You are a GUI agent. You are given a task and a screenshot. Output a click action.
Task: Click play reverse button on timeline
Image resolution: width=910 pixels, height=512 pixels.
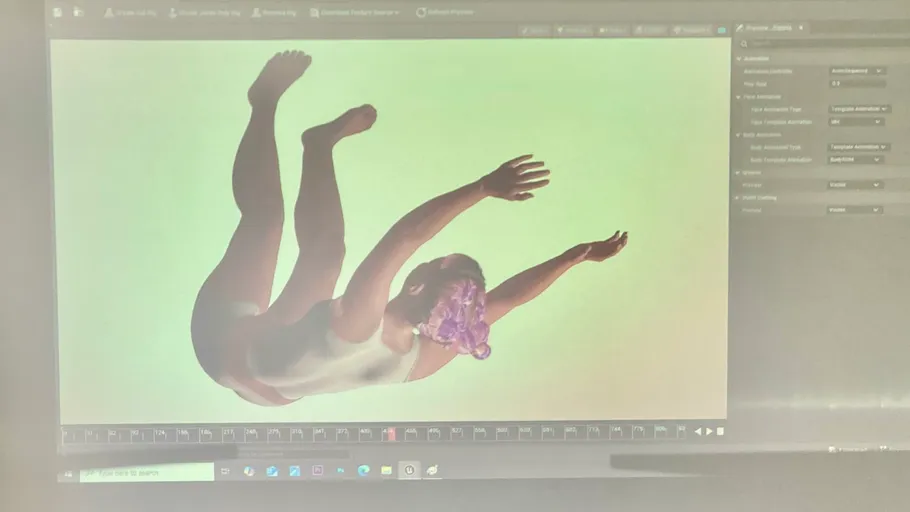pos(698,431)
